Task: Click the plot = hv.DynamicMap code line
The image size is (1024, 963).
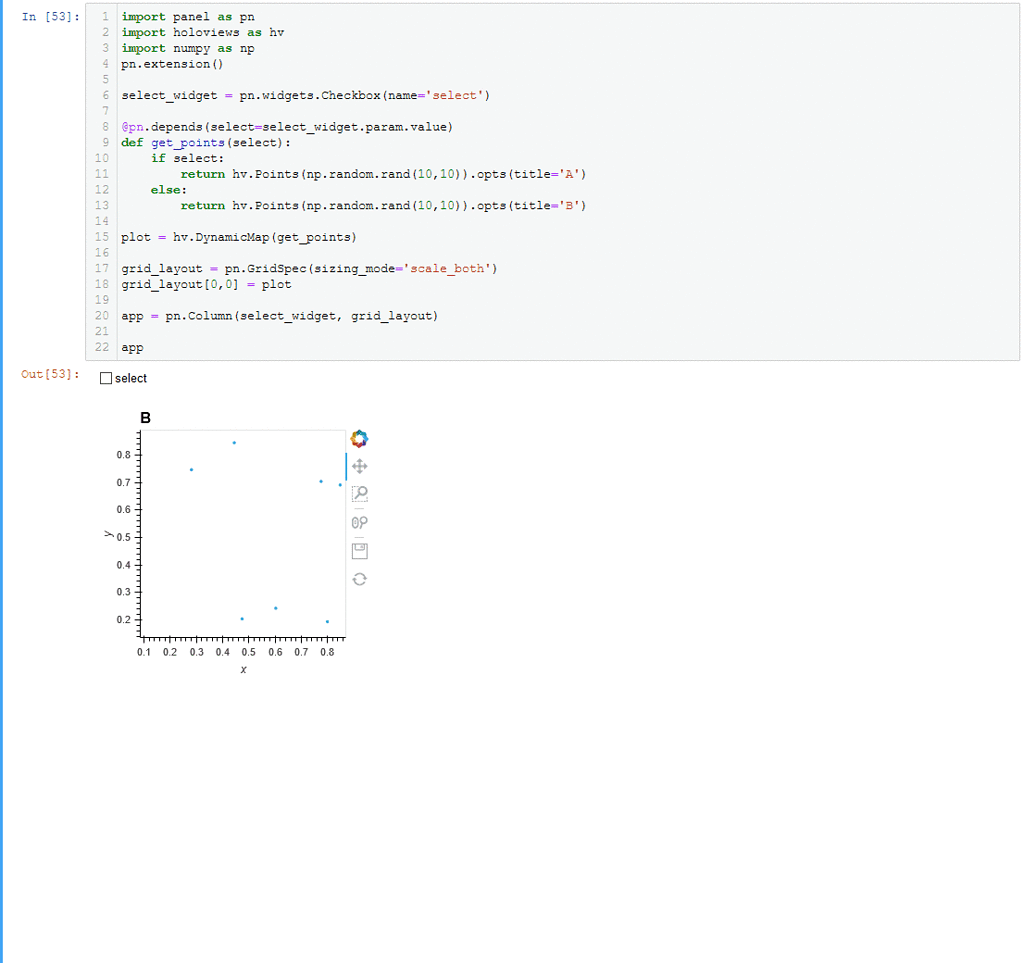Action: 238,237
